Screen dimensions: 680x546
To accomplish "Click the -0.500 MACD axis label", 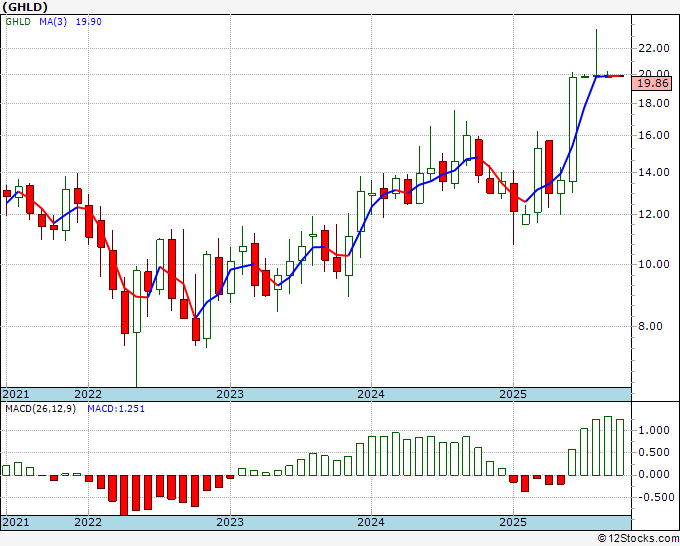I will (653, 497).
